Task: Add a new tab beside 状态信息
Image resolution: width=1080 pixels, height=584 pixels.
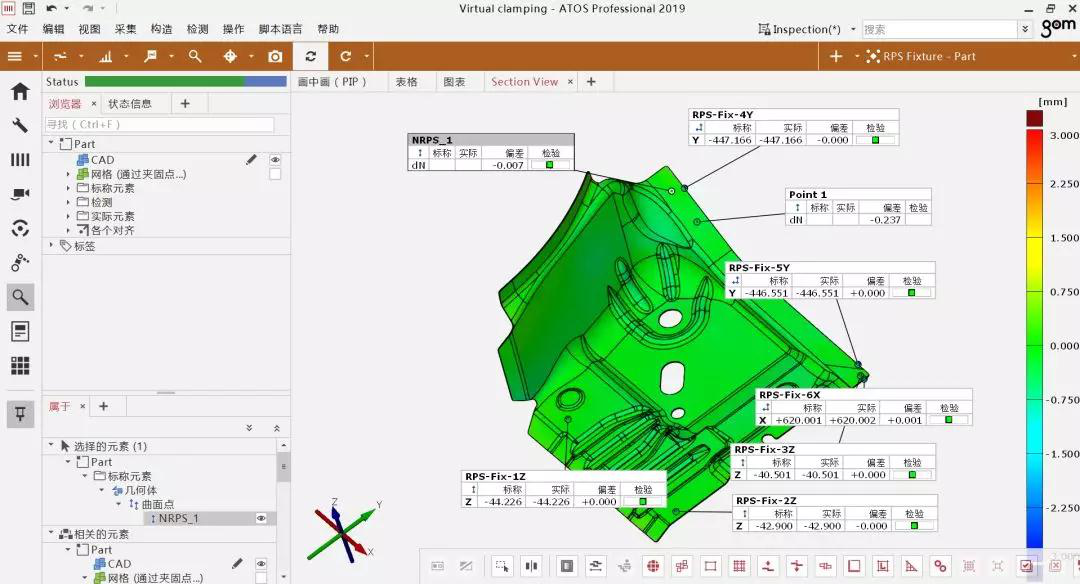Action: click(185, 103)
